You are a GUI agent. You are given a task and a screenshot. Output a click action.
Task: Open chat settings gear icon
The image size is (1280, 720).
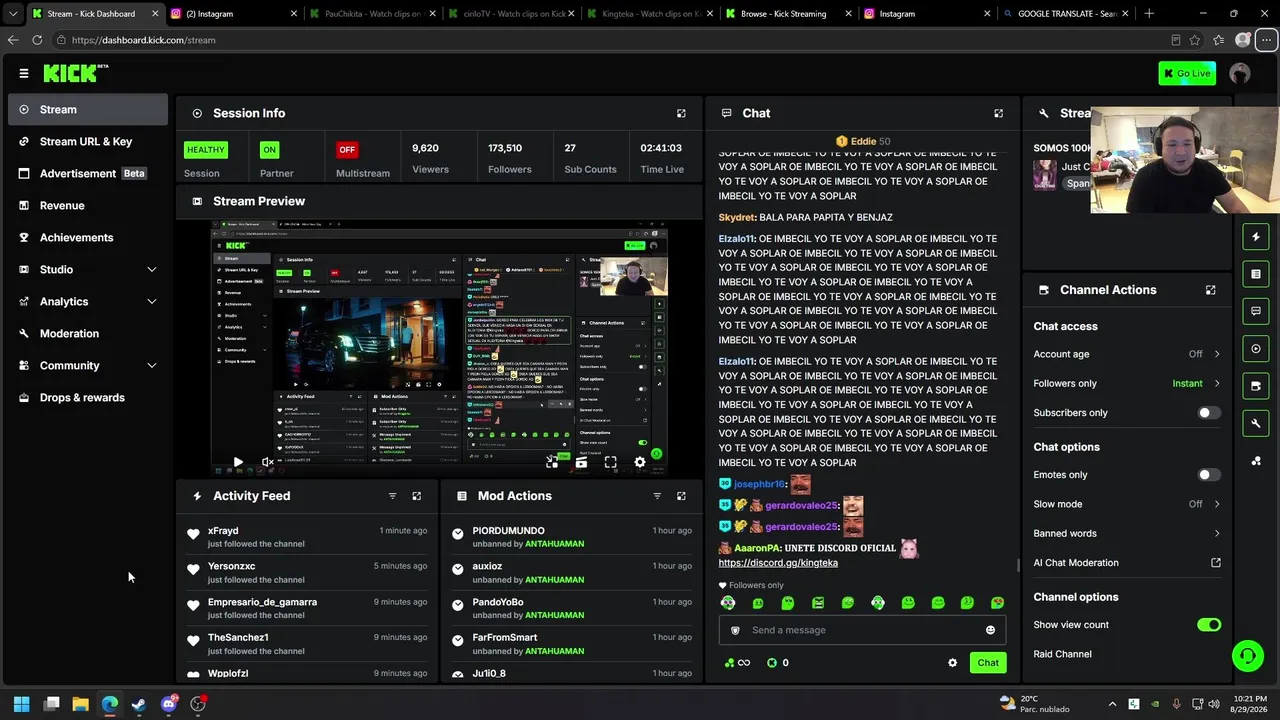[x=952, y=663]
